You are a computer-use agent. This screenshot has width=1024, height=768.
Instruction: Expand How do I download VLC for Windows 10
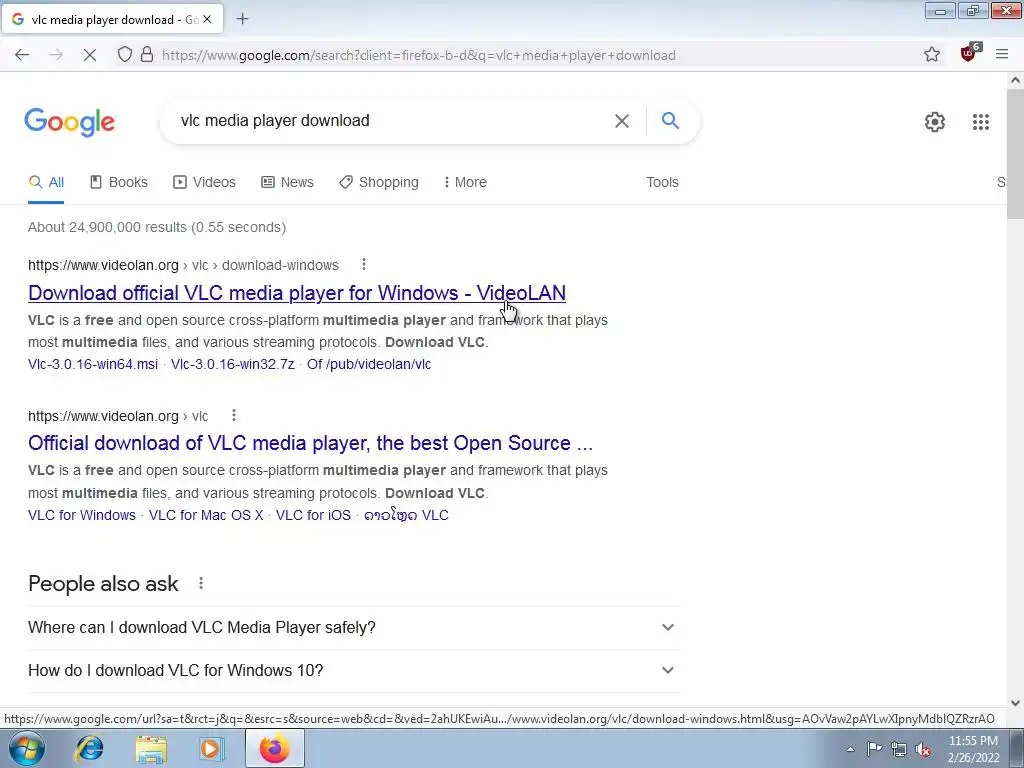(353, 671)
